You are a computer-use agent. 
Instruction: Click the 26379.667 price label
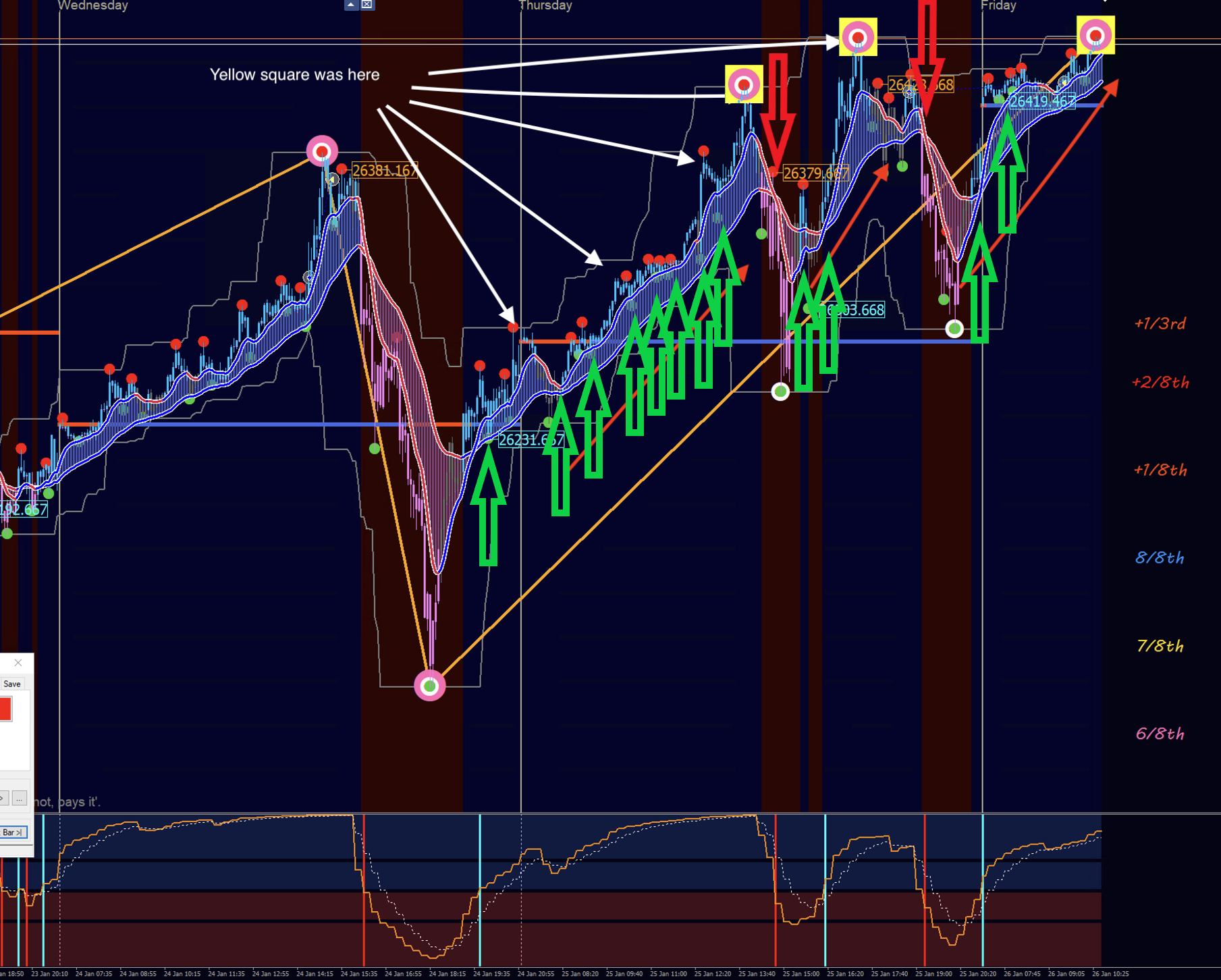coord(815,173)
